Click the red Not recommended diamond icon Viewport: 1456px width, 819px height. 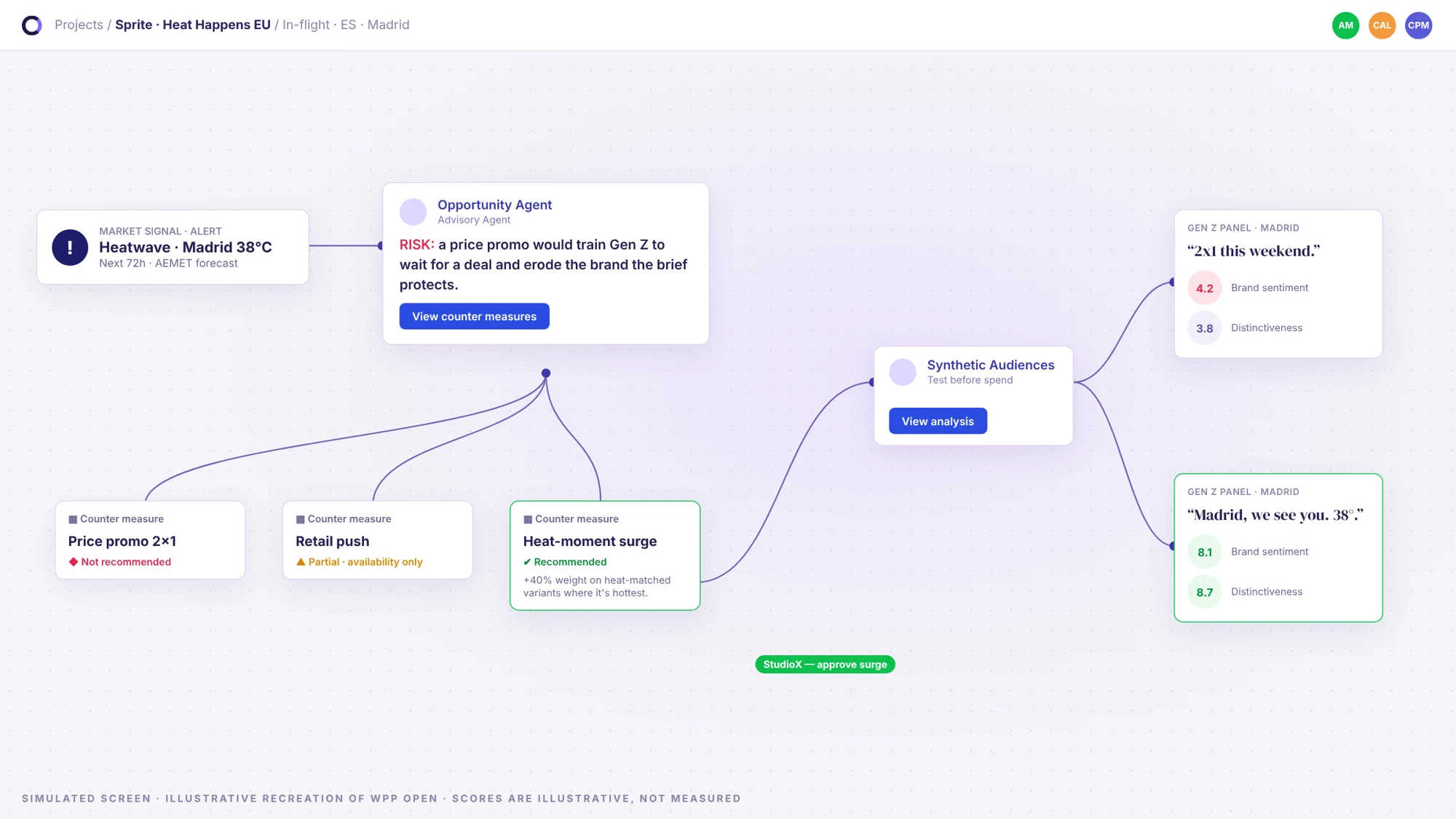coord(74,562)
